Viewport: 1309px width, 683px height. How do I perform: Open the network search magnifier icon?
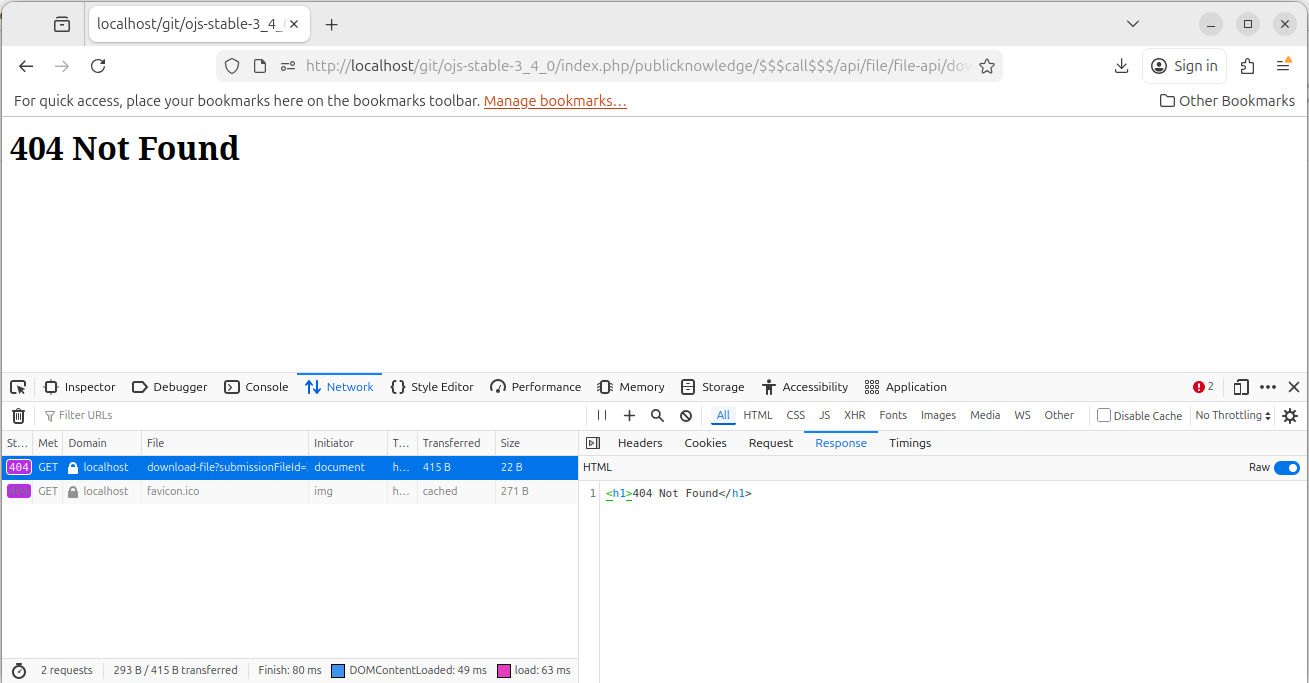pos(657,416)
